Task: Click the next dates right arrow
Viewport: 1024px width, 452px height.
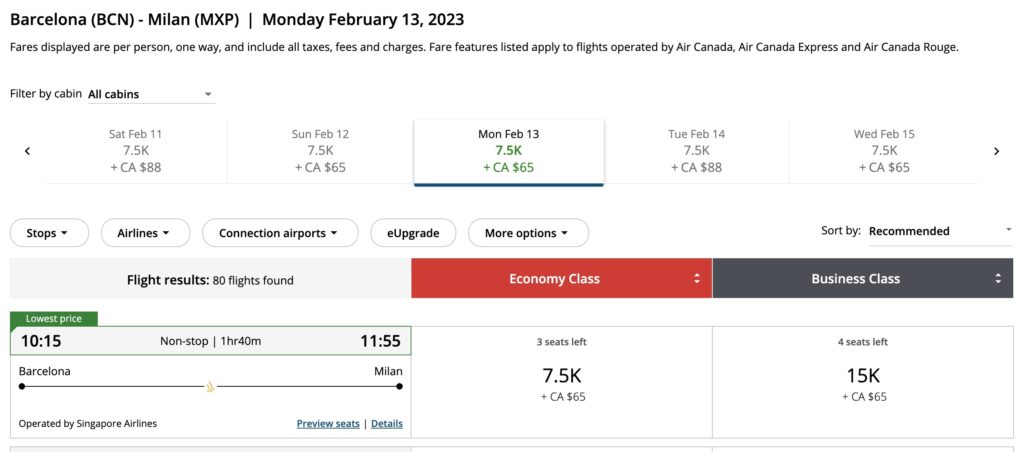Action: (x=996, y=151)
